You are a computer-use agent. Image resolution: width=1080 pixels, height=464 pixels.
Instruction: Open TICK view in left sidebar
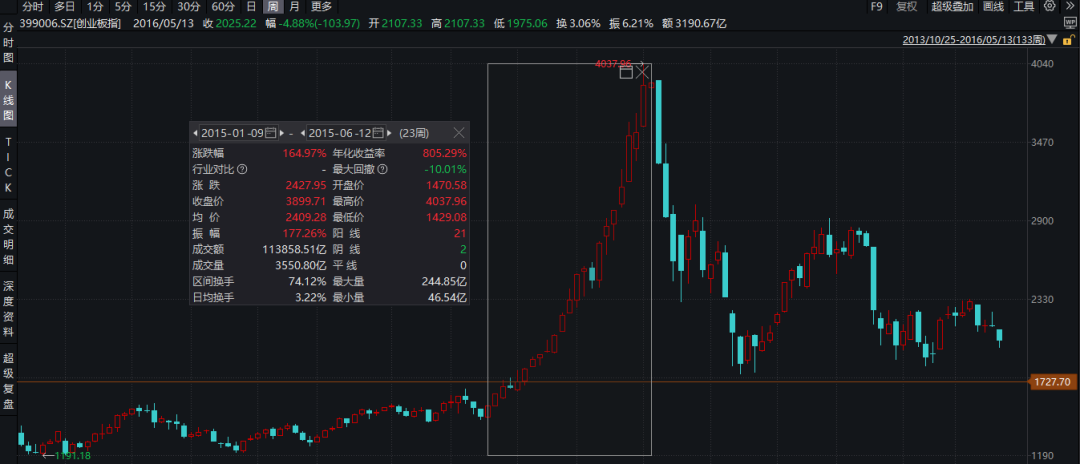8,164
